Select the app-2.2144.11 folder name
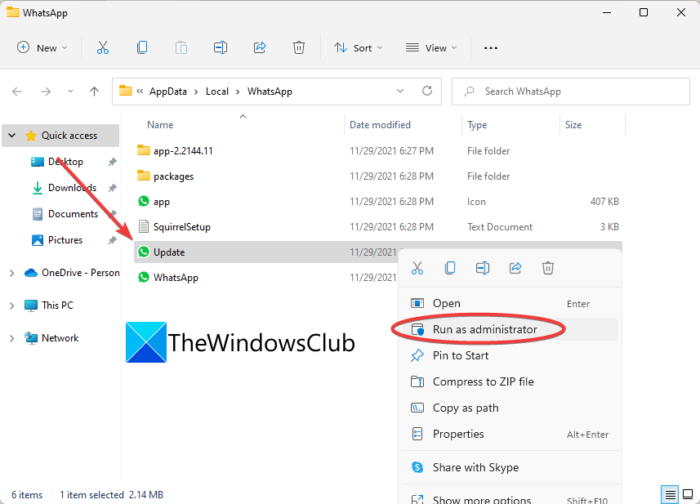Screen dimensions: 700x504 (183, 151)
